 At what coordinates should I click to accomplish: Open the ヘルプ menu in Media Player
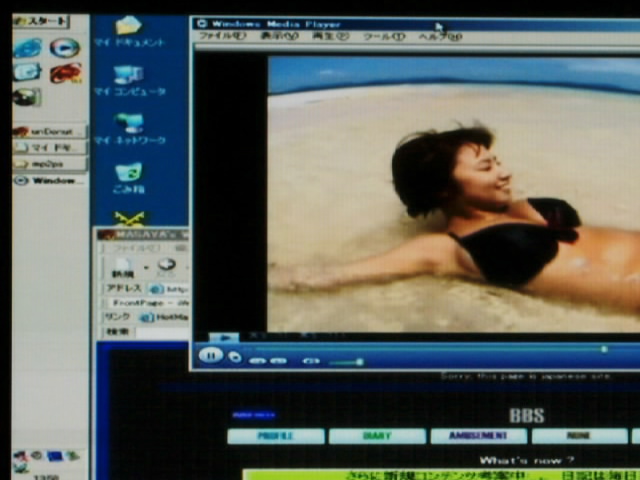(x=439, y=36)
